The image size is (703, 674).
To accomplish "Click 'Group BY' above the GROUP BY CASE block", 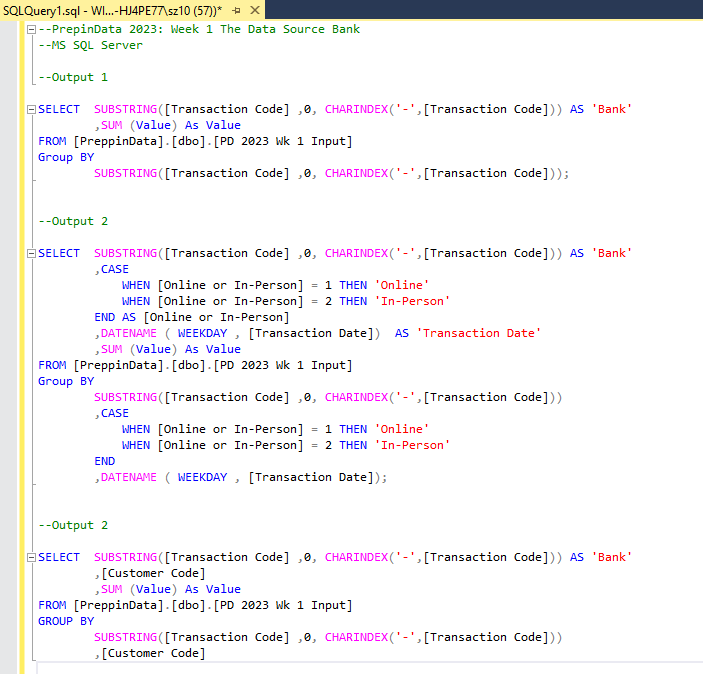I will pos(66,381).
